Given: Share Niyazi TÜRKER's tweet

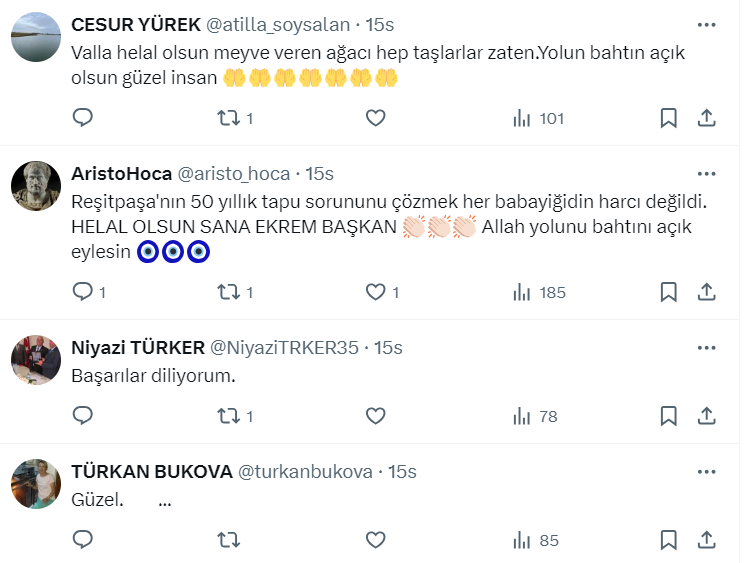Looking at the screenshot, I should click(x=706, y=415).
